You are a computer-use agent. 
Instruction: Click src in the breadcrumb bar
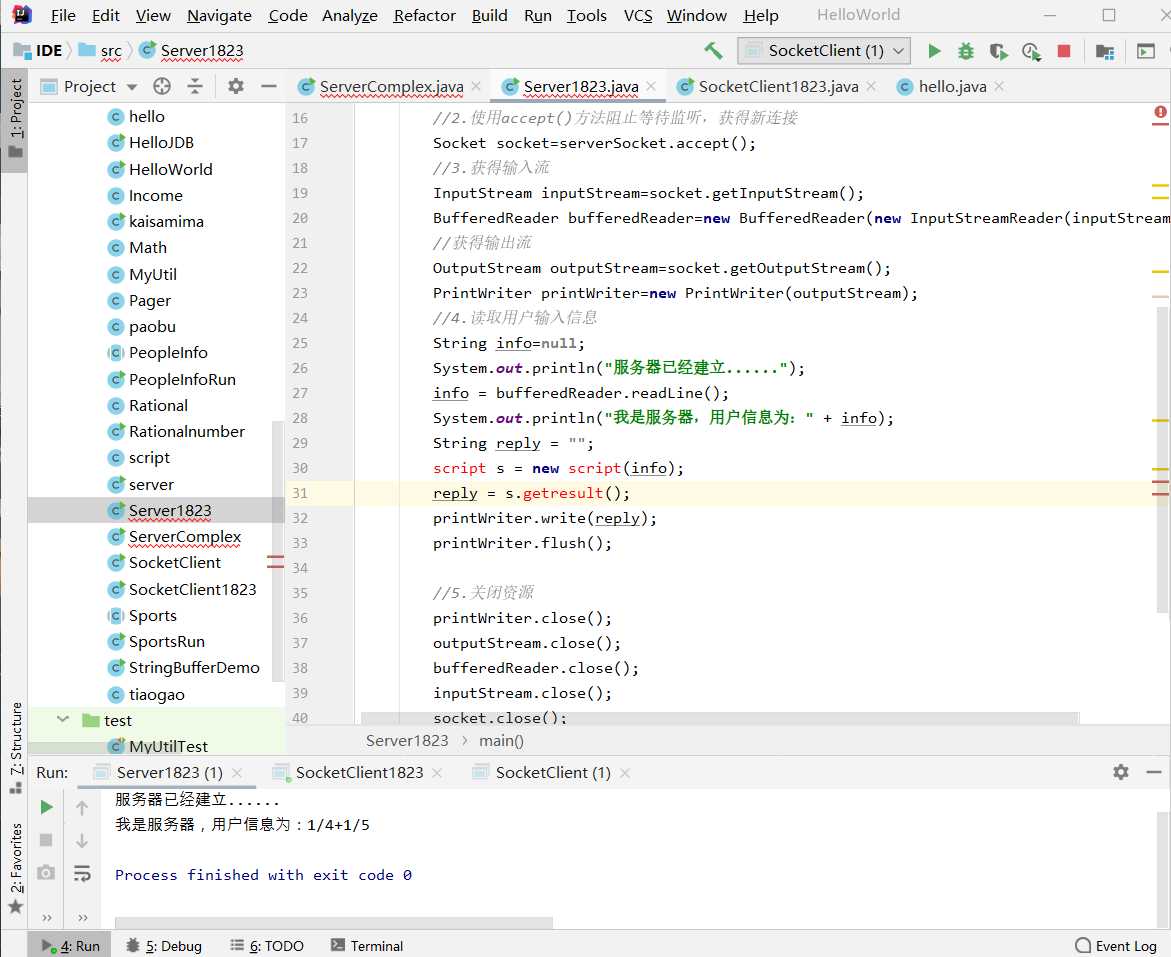[x=111, y=51]
